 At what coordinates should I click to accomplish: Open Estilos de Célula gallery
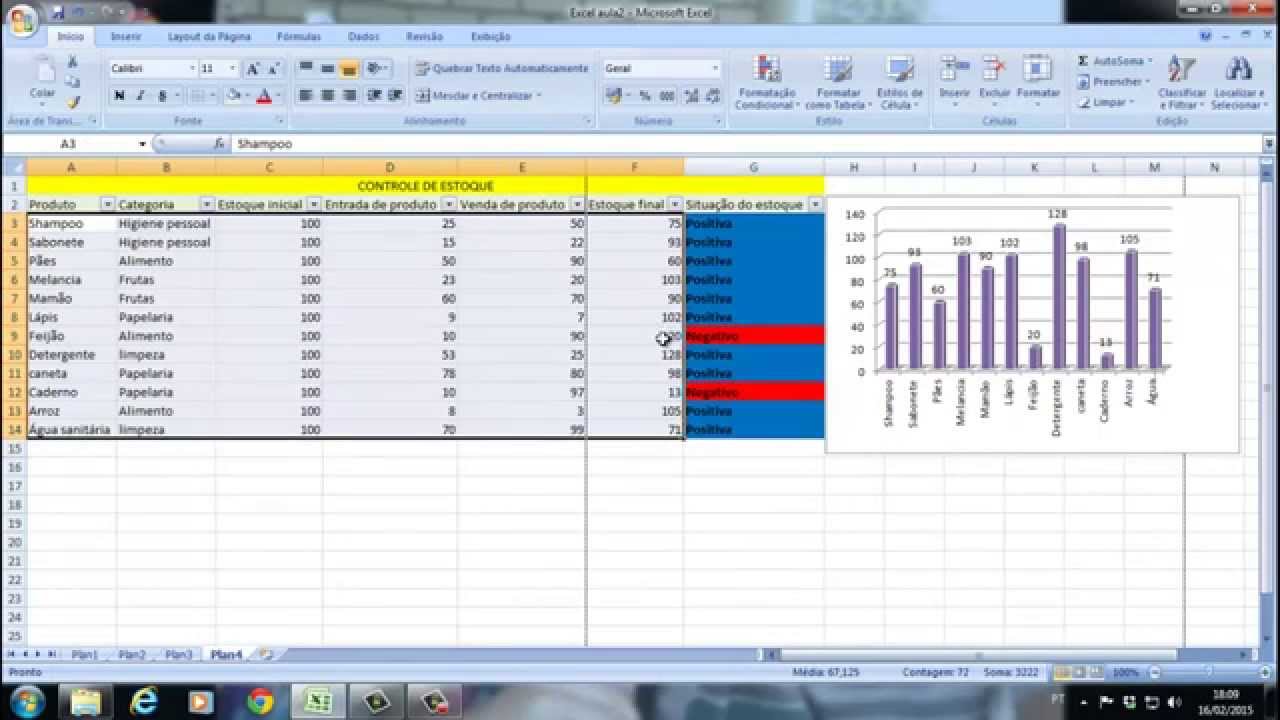pyautogui.click(x=900, y=82)
